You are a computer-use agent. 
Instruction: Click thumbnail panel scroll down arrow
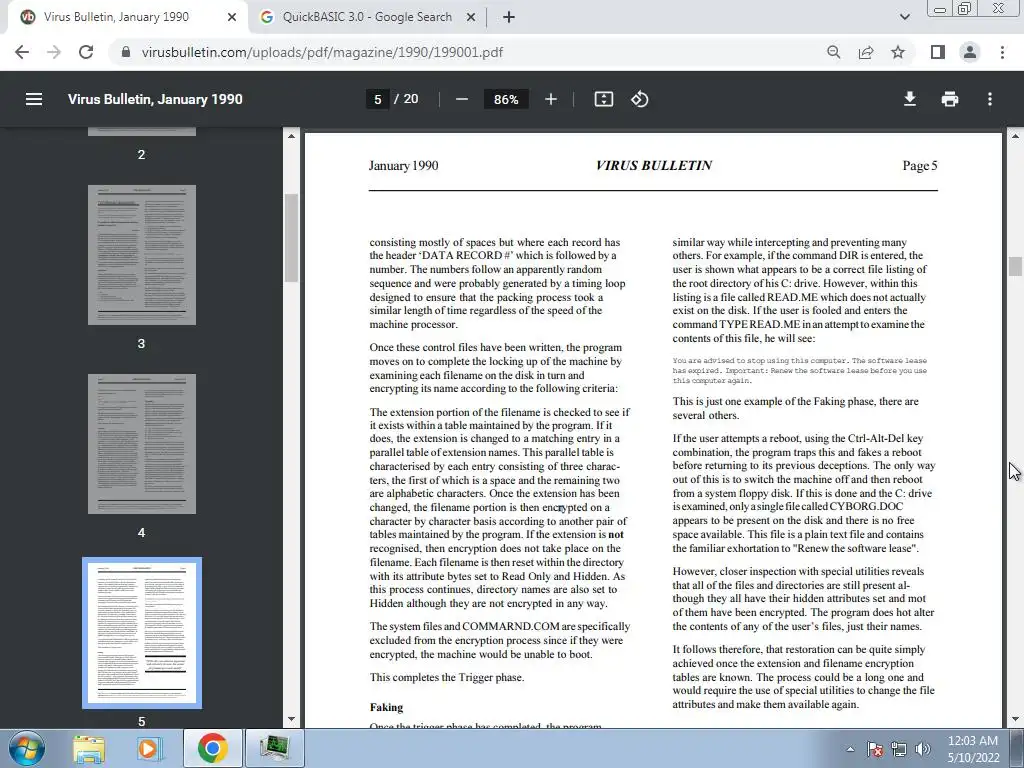291,719
